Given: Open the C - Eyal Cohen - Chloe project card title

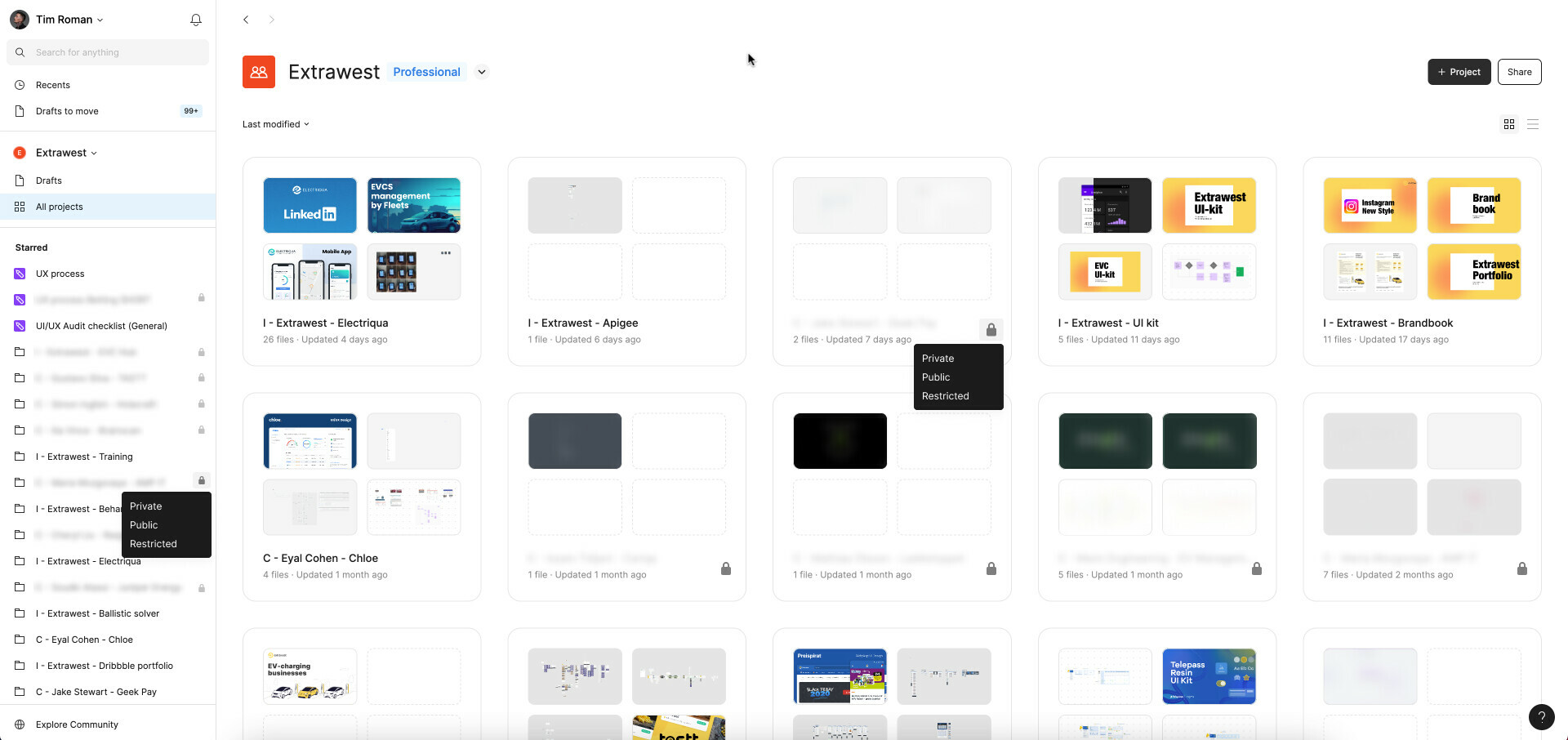Looking at the screenshot, I should [x=320, y=559].
